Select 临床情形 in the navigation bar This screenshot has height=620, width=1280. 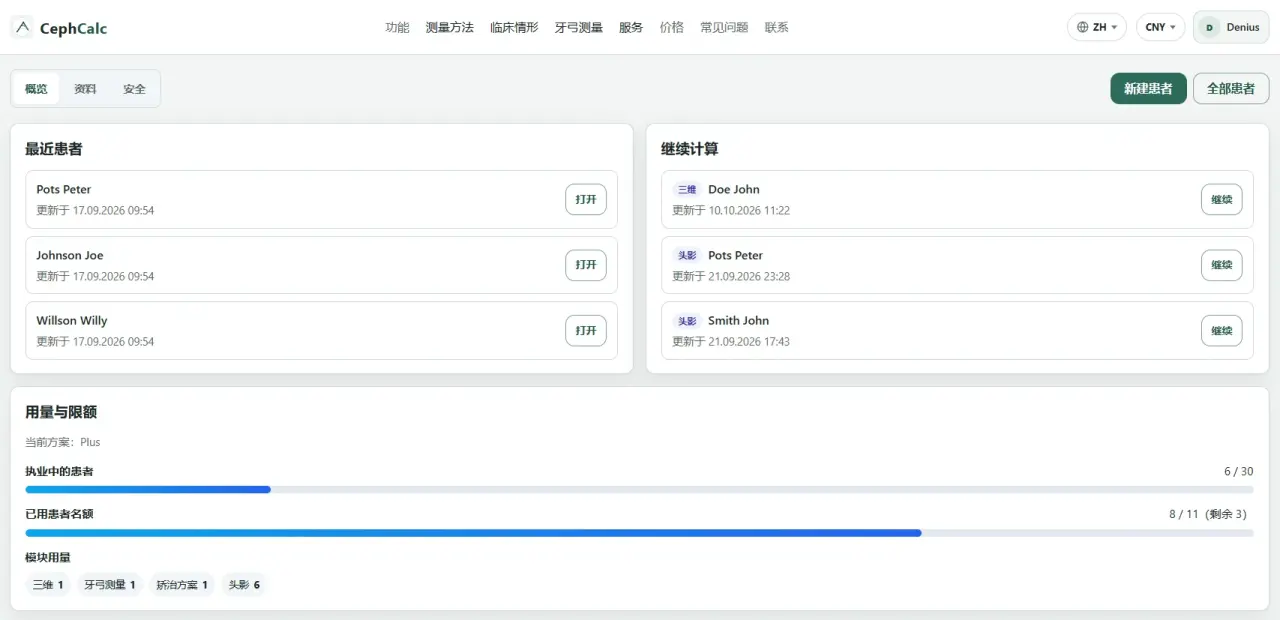[514, 27]
